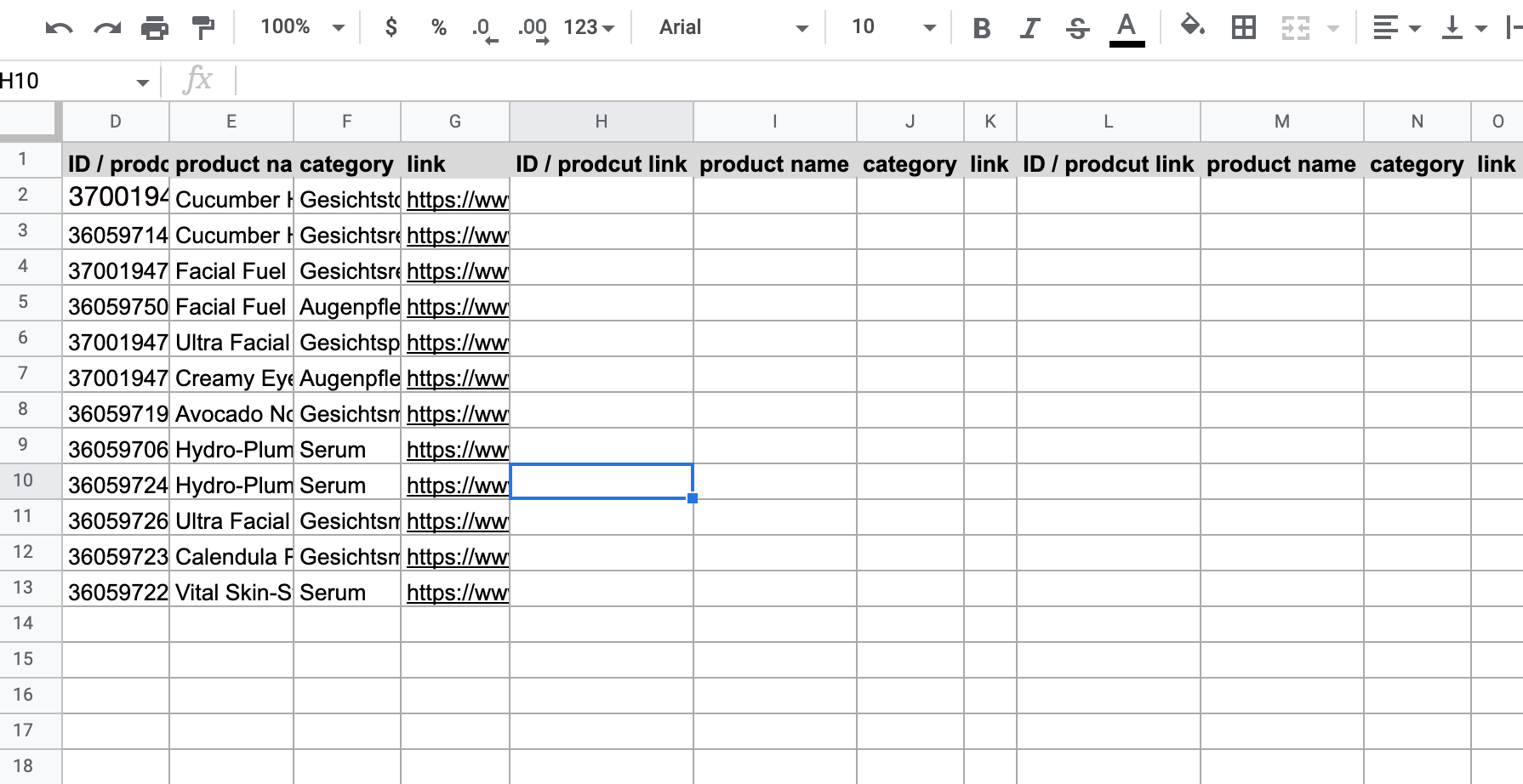Click the select-all corner box
Image resolution: width=1523 pixels, height=784 pixels.
pos(31,122)
